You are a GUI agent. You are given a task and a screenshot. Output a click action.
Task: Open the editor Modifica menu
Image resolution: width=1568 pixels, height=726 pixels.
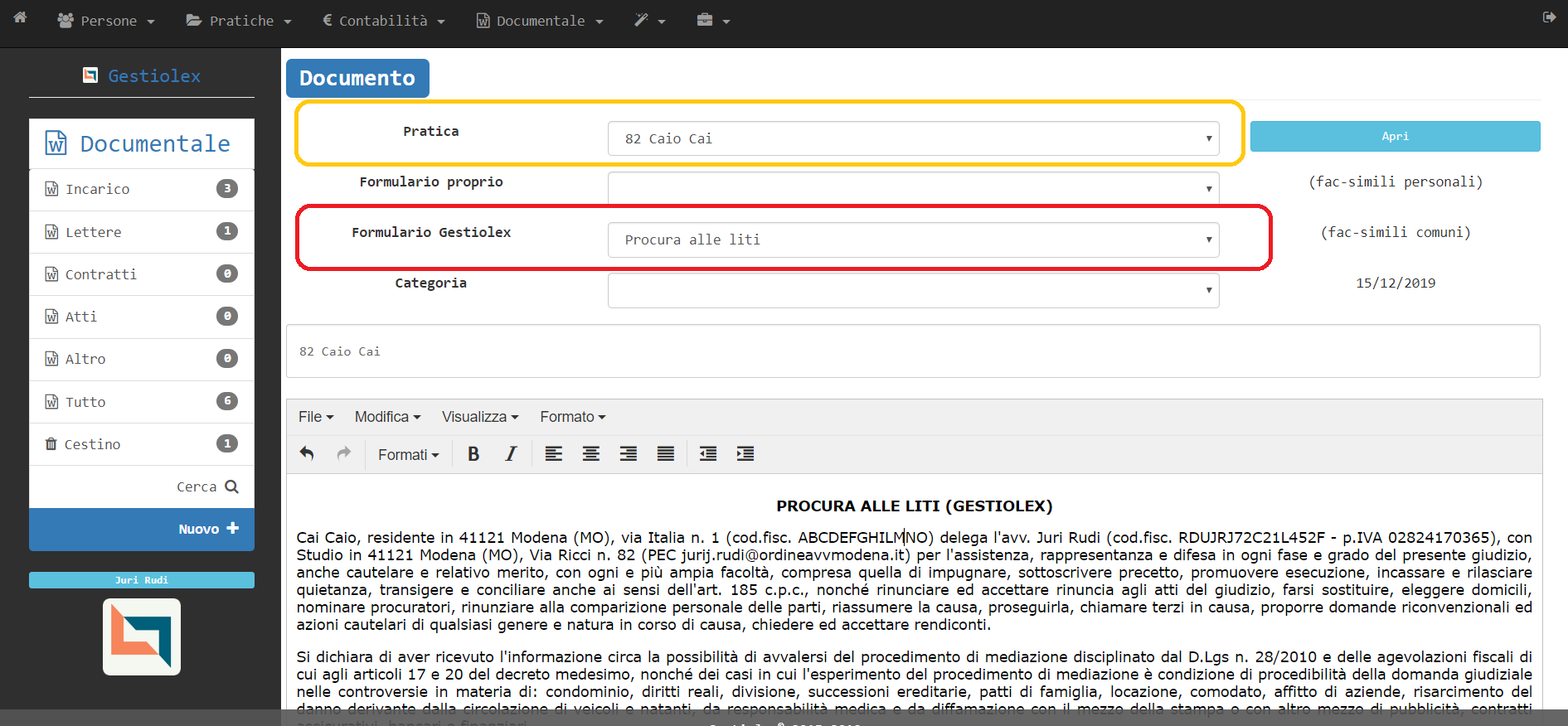pyautogui.click(x=387, y=417)
